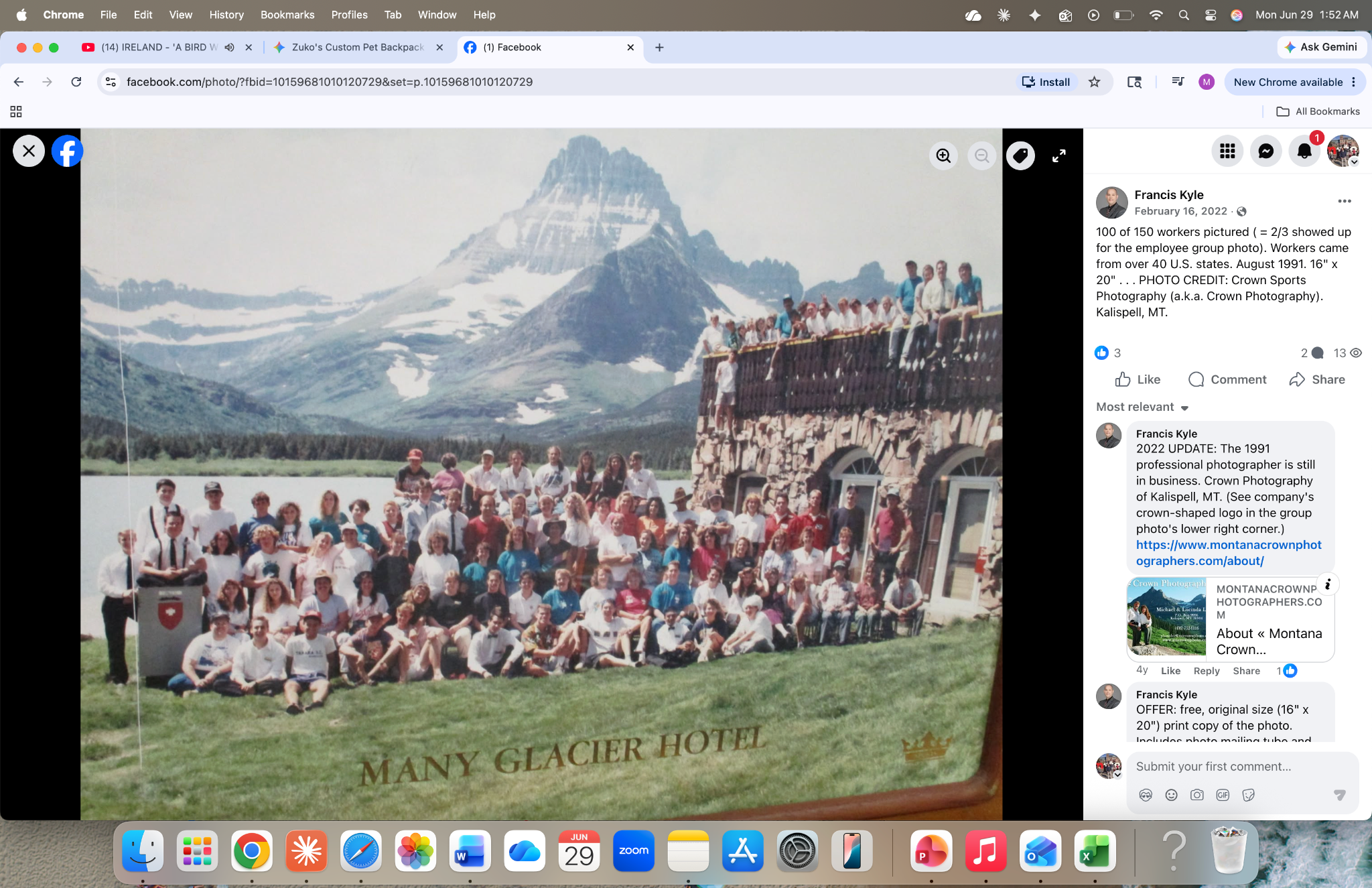Screen dimensions: 1372x888
Task: Insert an emoji in comment
Action: click(x=1171, y=795)
